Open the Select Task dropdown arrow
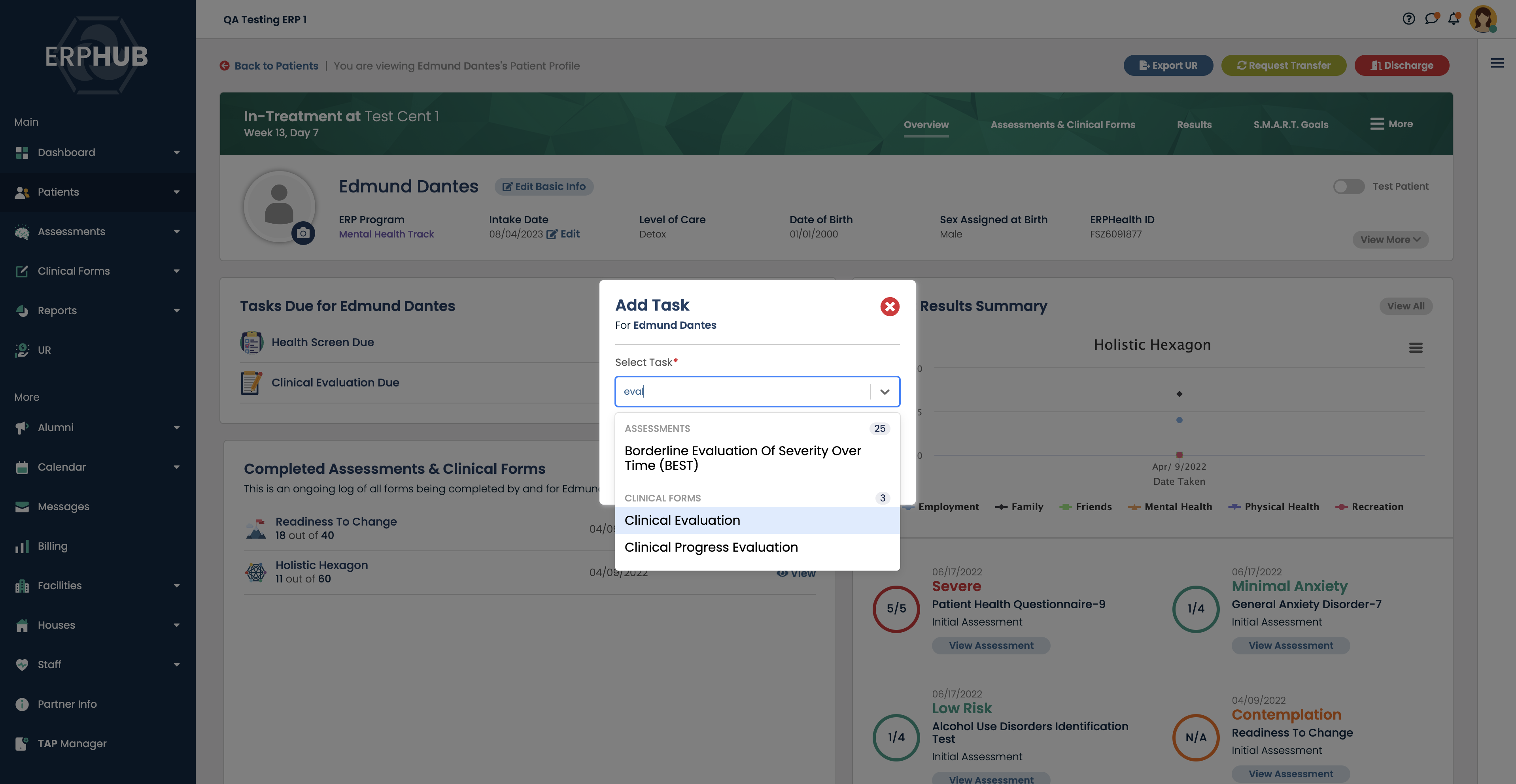The image size is (1516, 784). click(885, 392)
